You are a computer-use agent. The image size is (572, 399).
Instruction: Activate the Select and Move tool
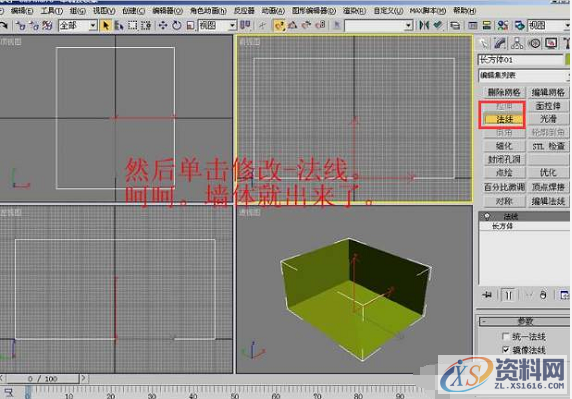[x=163, y=25]
